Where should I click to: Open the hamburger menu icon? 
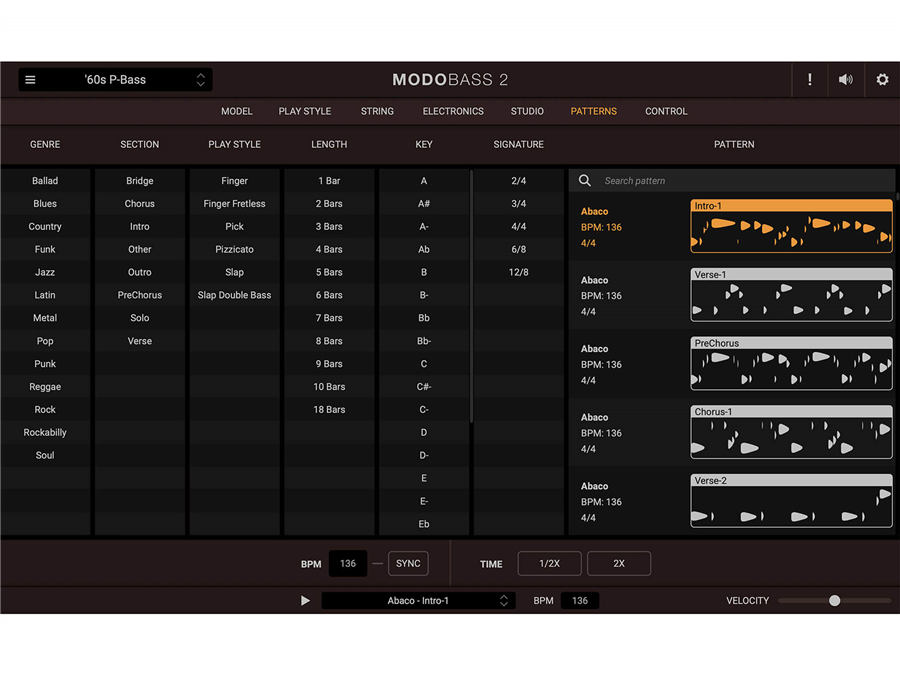pyautogui.click(x=30, y=80)
